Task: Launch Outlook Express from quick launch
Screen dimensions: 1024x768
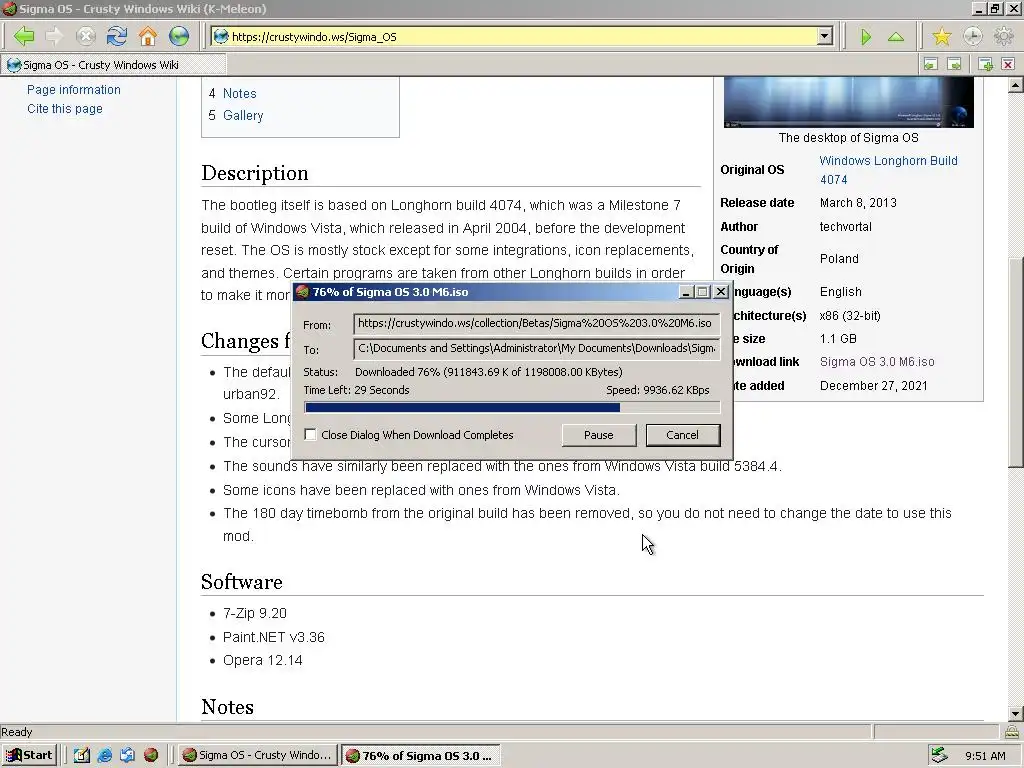Action: click(127, 755)
